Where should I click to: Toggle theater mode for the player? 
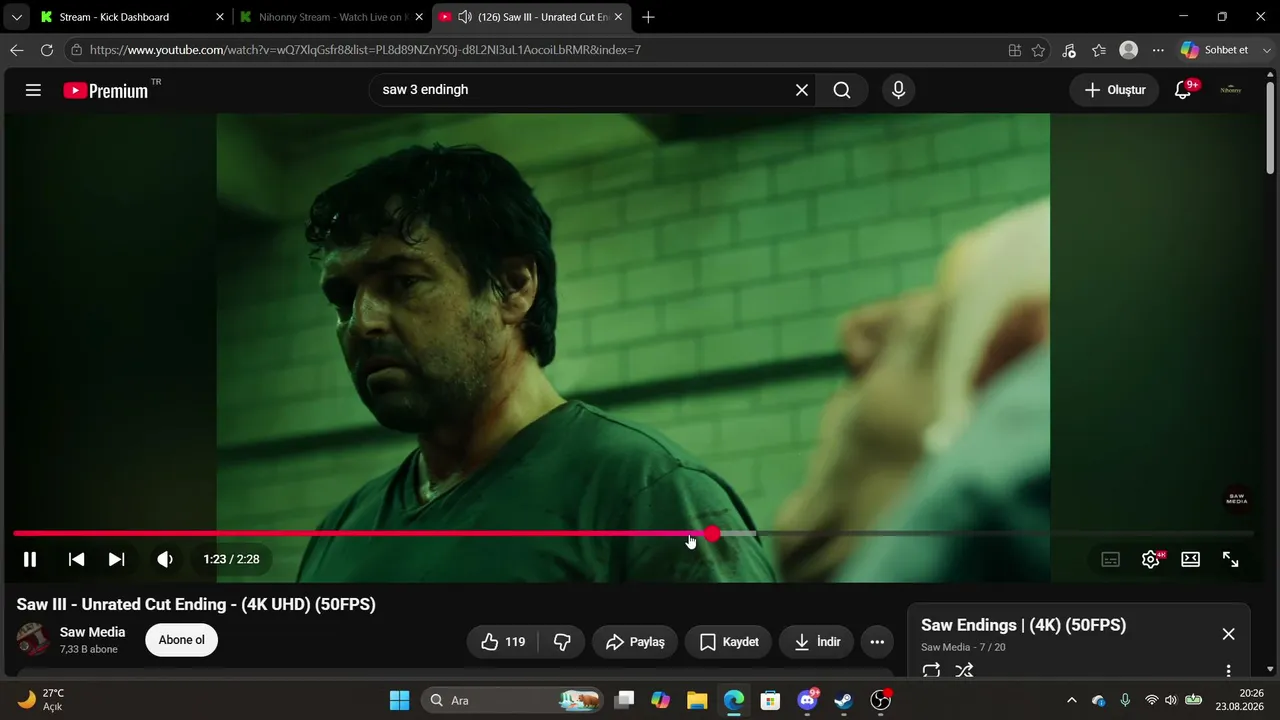click(1190, 559)
